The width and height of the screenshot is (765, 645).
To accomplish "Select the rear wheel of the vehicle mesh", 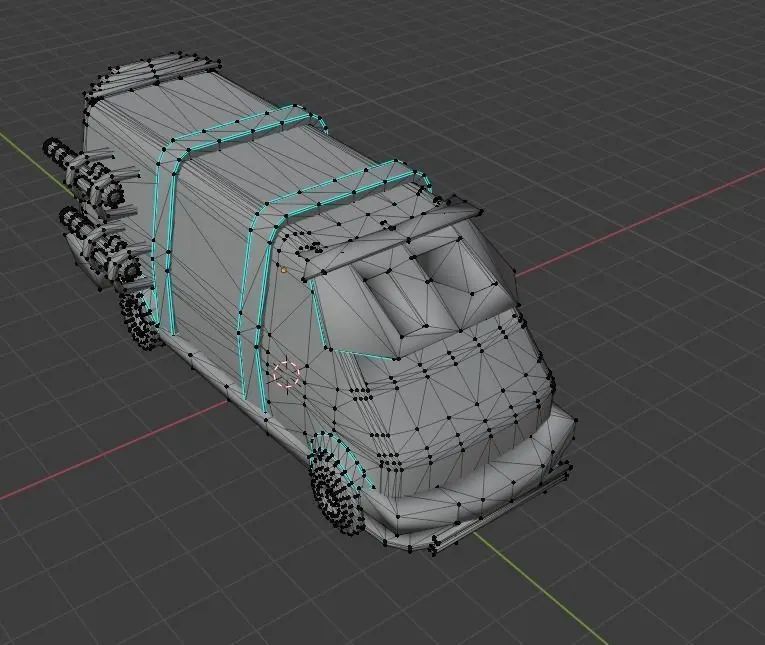I will 141,318.
